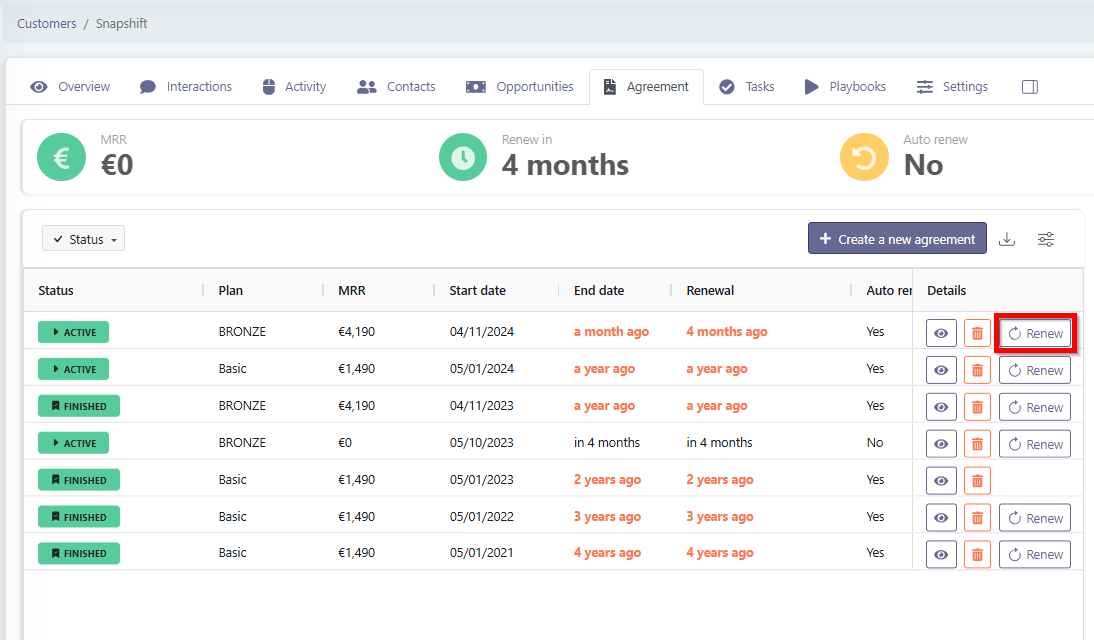Screen dimensions: 1094x640
Task: Click Create a new agreement button
Action: 897,239
